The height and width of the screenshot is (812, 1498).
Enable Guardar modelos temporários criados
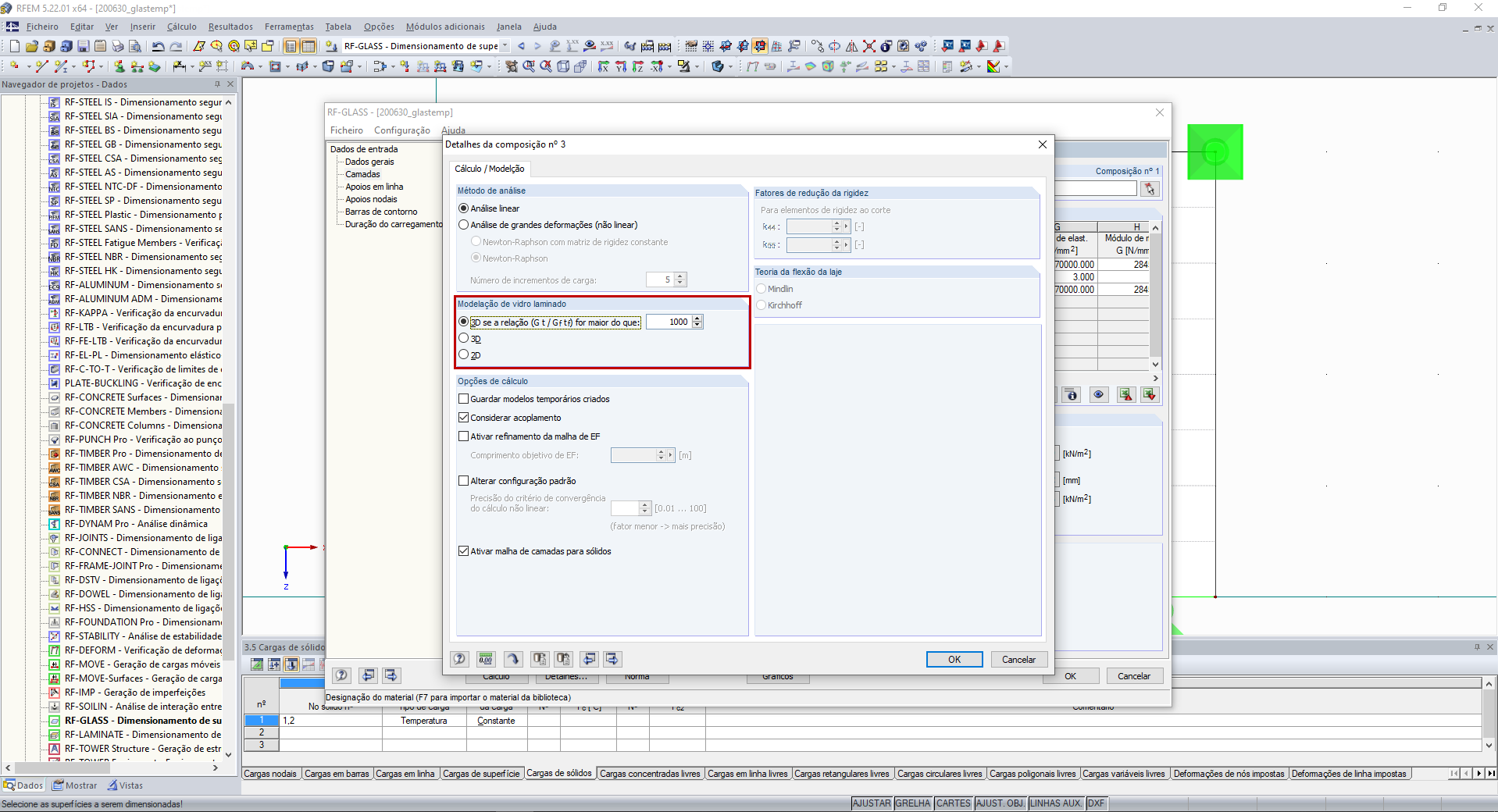[x=464, y=399]
